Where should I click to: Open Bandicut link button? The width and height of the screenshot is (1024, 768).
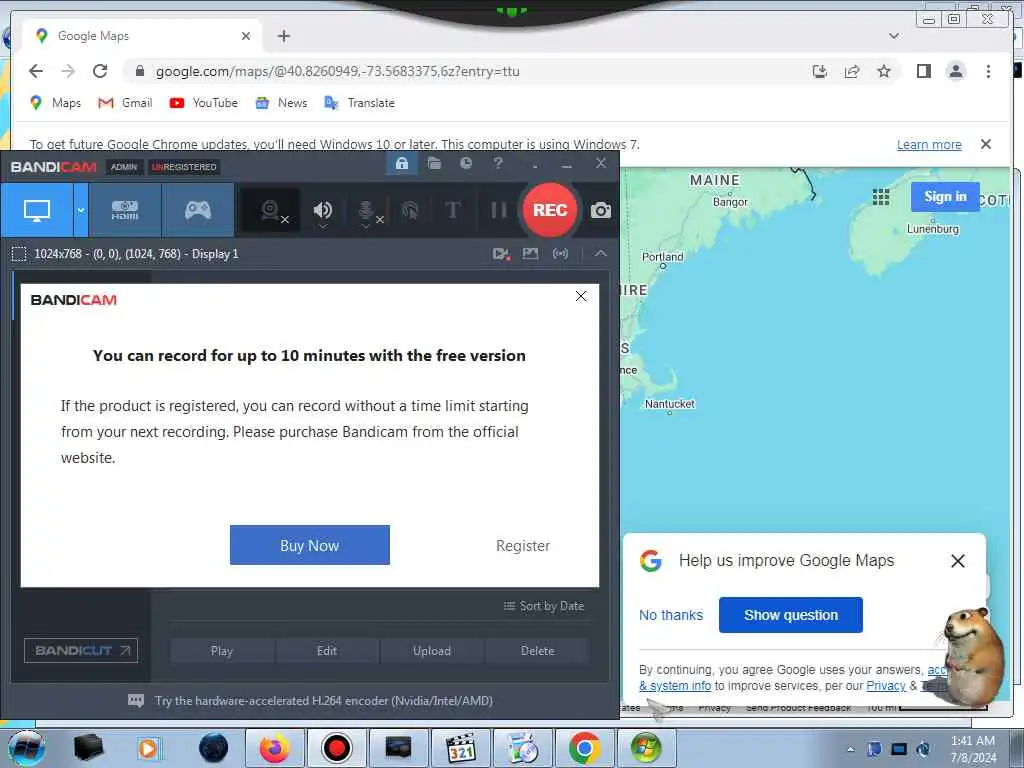(81, 650)
